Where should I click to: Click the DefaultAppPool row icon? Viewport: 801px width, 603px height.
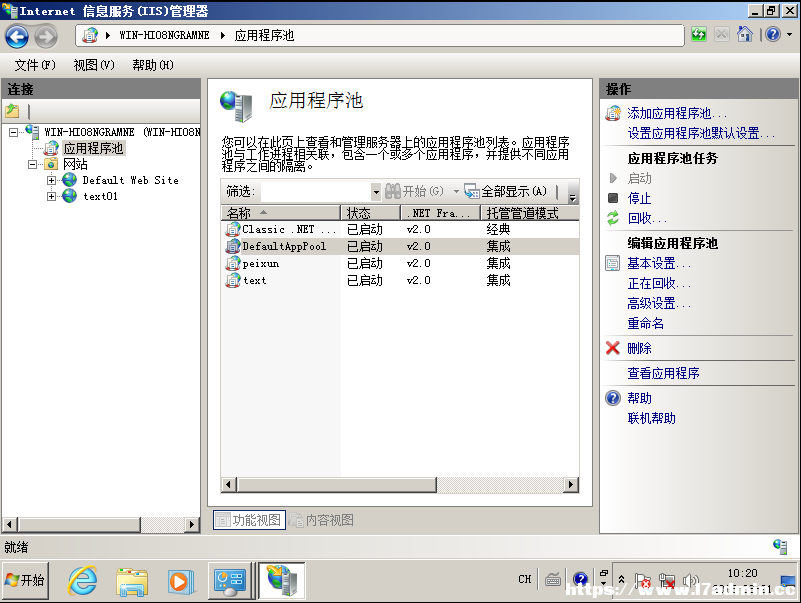[233, 246]
